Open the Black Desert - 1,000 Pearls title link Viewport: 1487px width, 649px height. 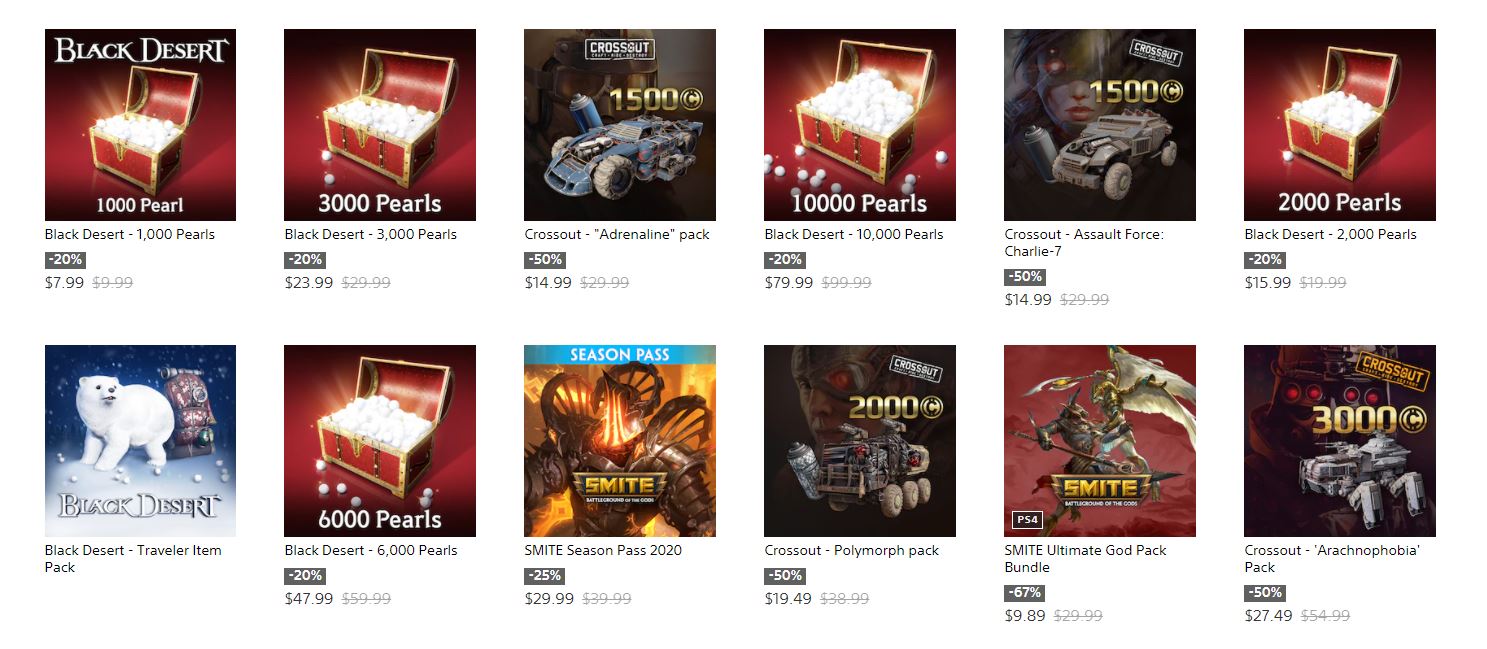[130, 235]
